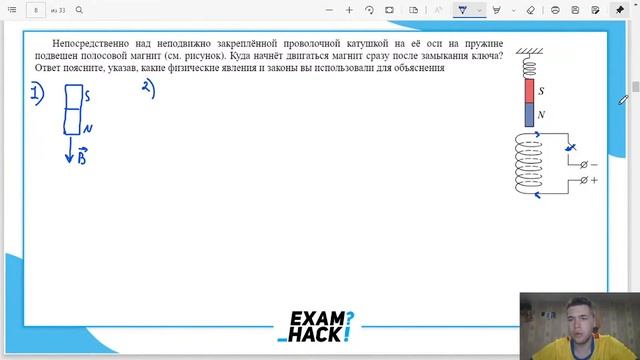Rotate the page
Image resolution: width=640 pixels, height=360 pixels.
click(369, 10)
